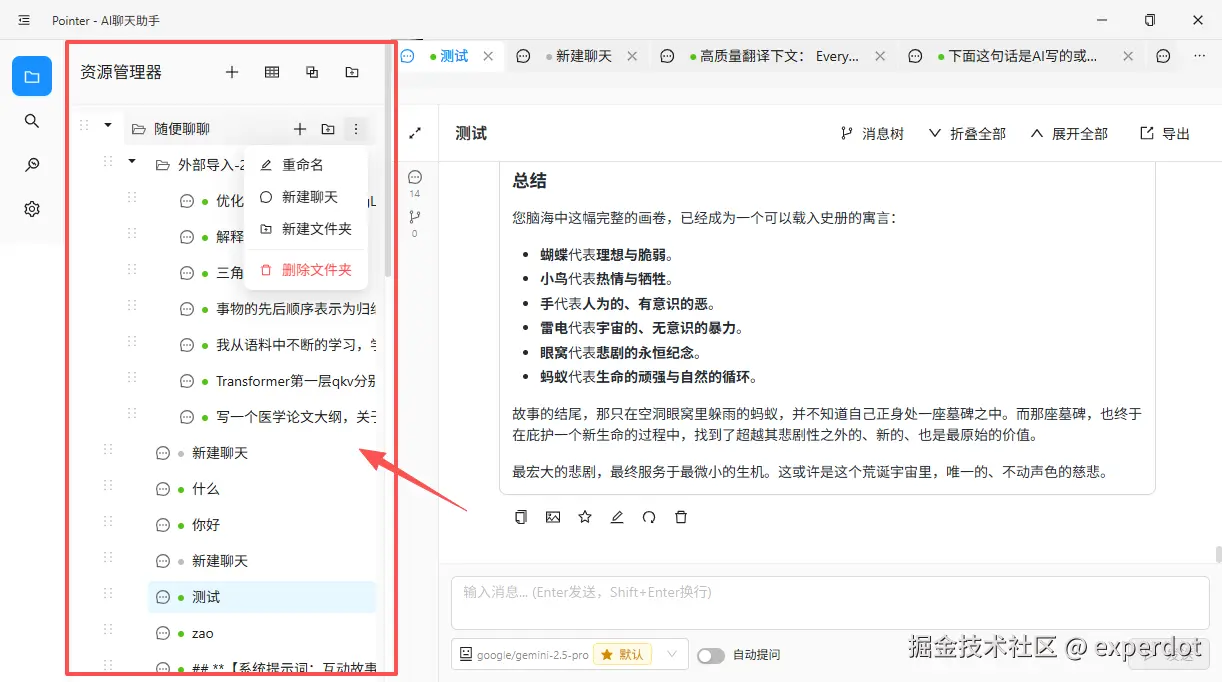
Task: Select 删除文件夹 in the context menu
Action: click(x=306, y=270)
